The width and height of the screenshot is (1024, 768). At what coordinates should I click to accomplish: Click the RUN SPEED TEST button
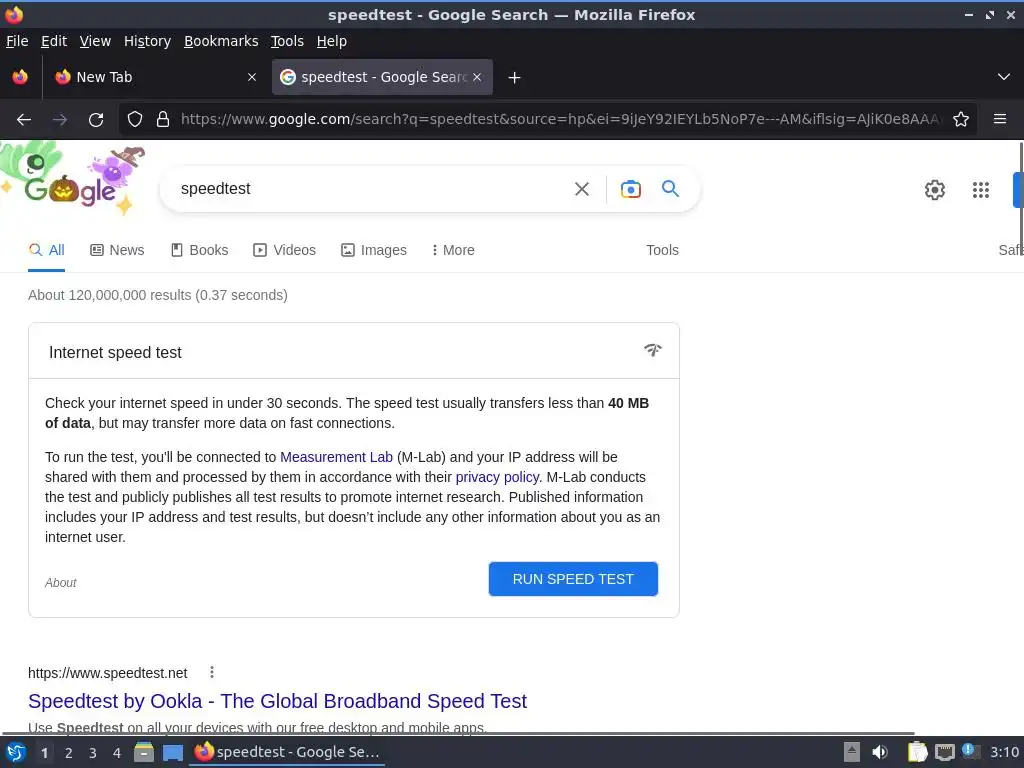[573, 579]
